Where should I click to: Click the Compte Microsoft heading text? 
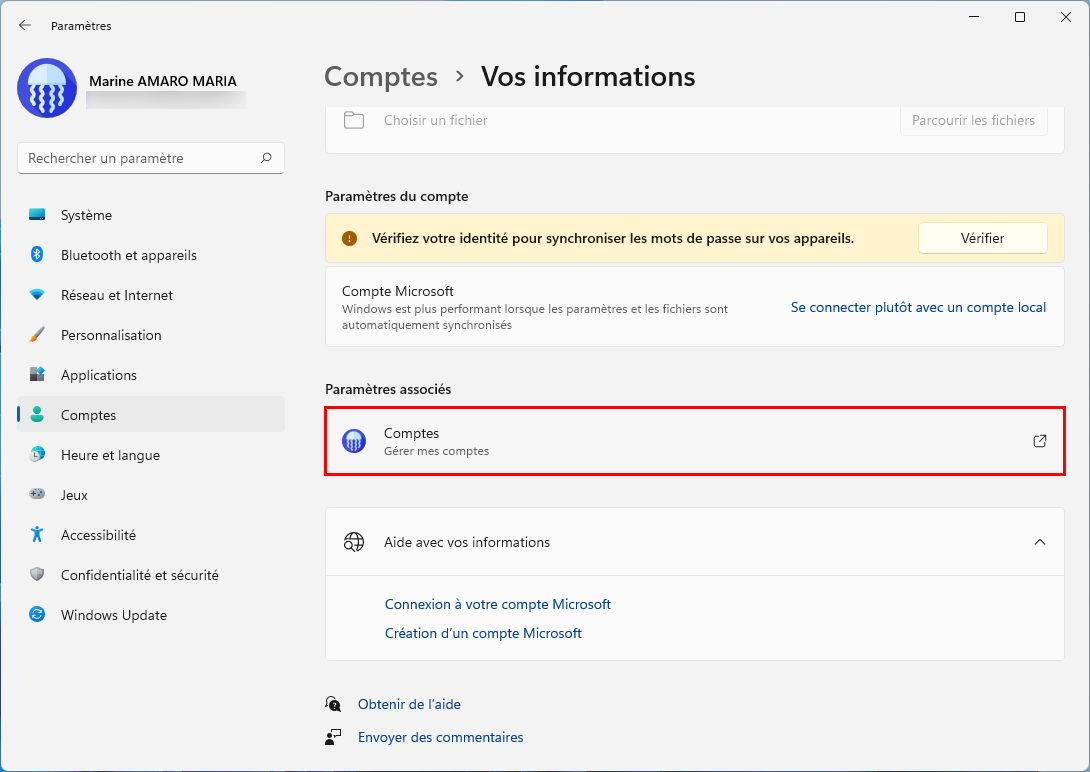tap(398, 291)
